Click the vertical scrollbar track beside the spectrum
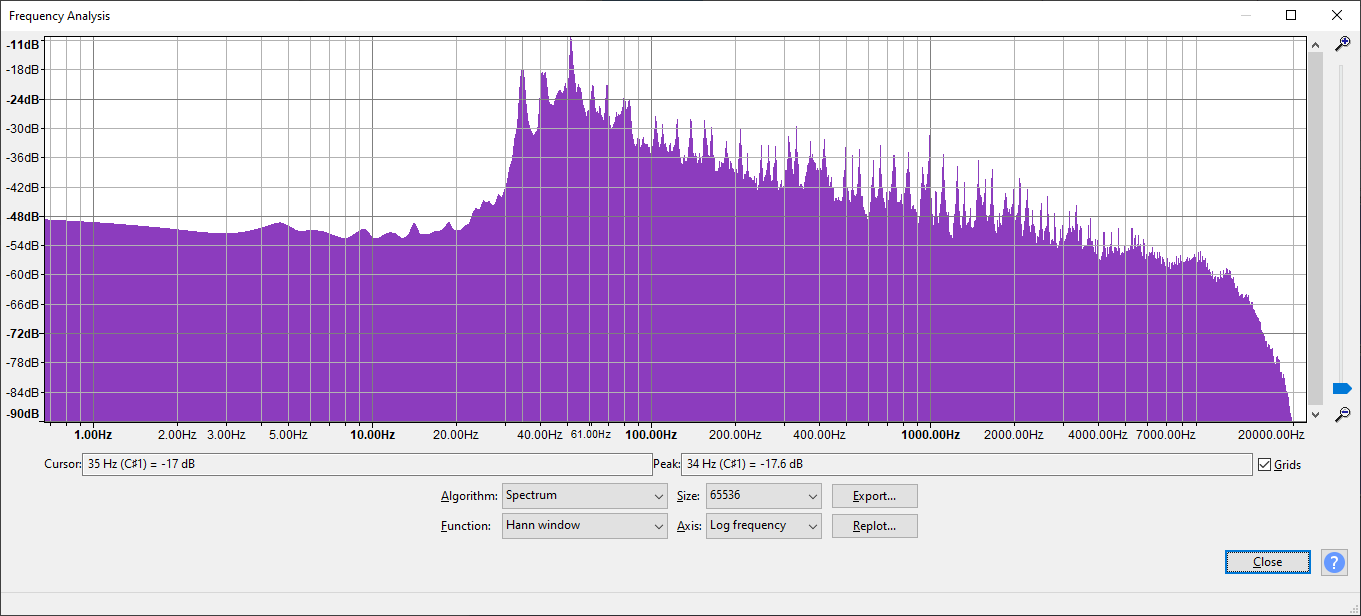 point(1315,228)
